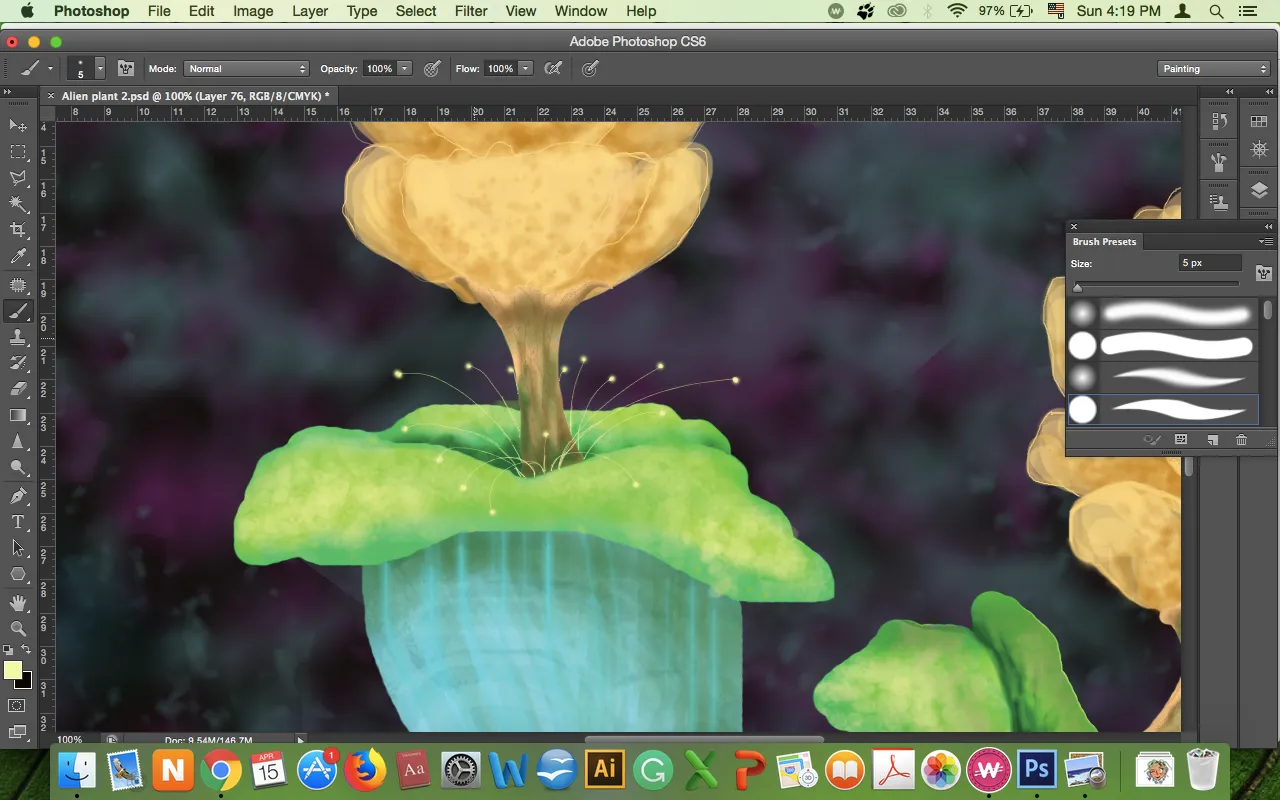Open the Window menu
This screenshot has width=1280, height=800.
(581, 11)
